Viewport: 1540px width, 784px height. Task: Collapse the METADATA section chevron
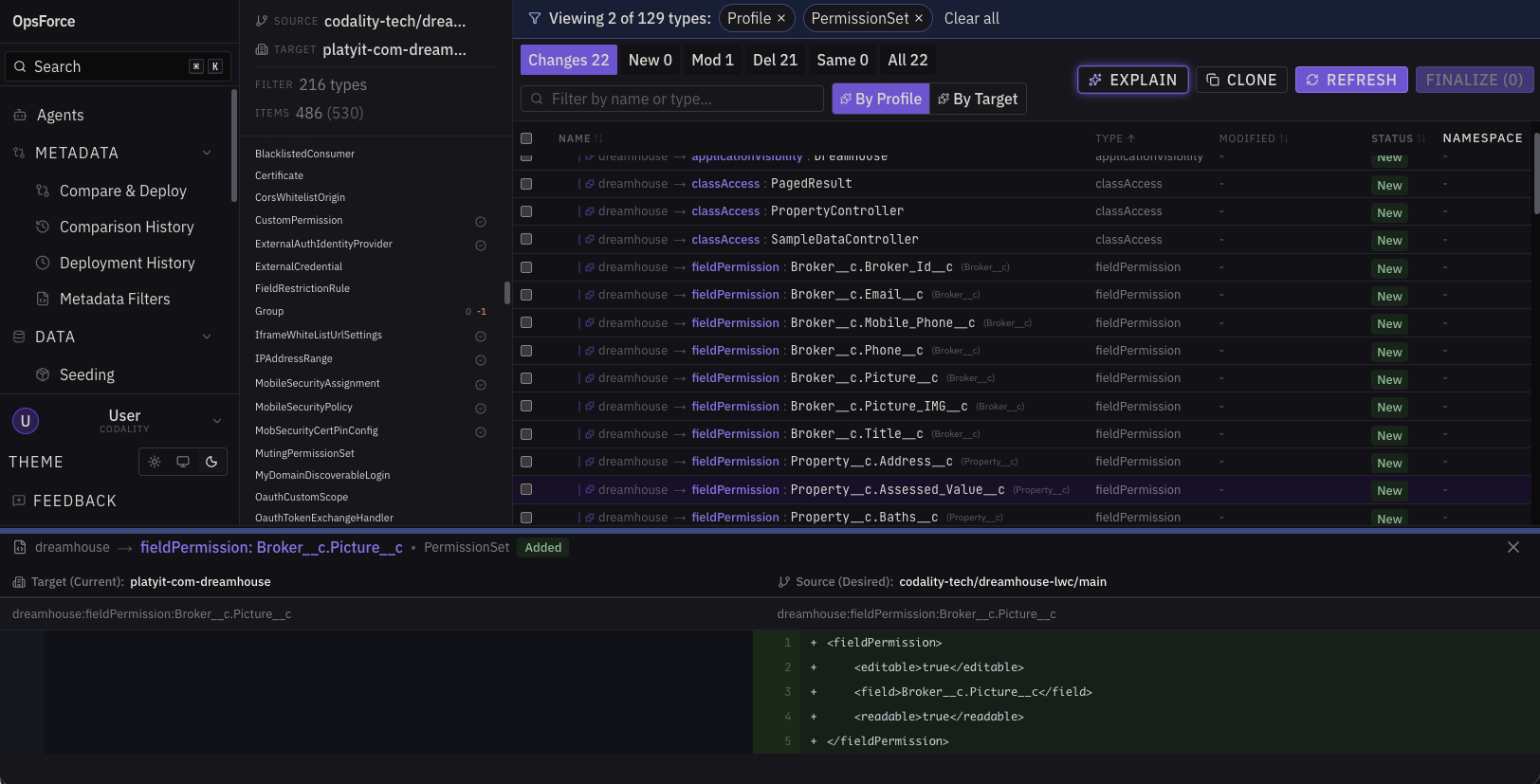click(x=207, y=153)
